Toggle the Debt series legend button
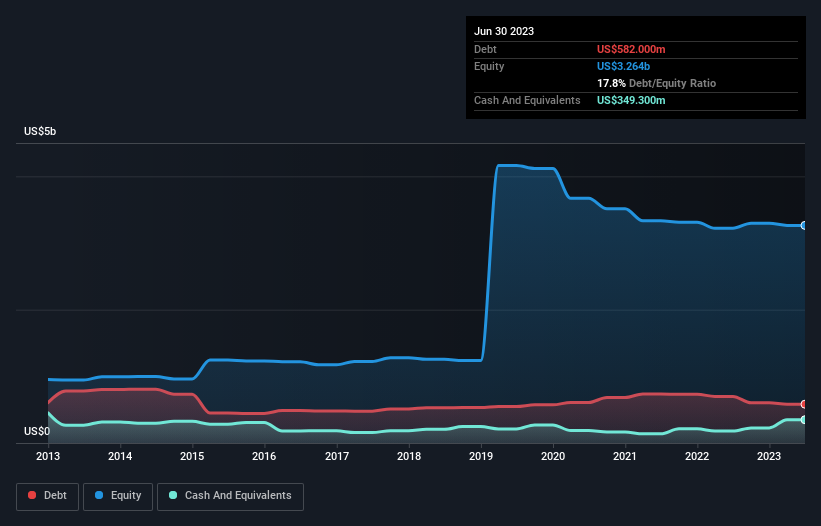This screenshot has width=821, height=526. pos(48,496)
